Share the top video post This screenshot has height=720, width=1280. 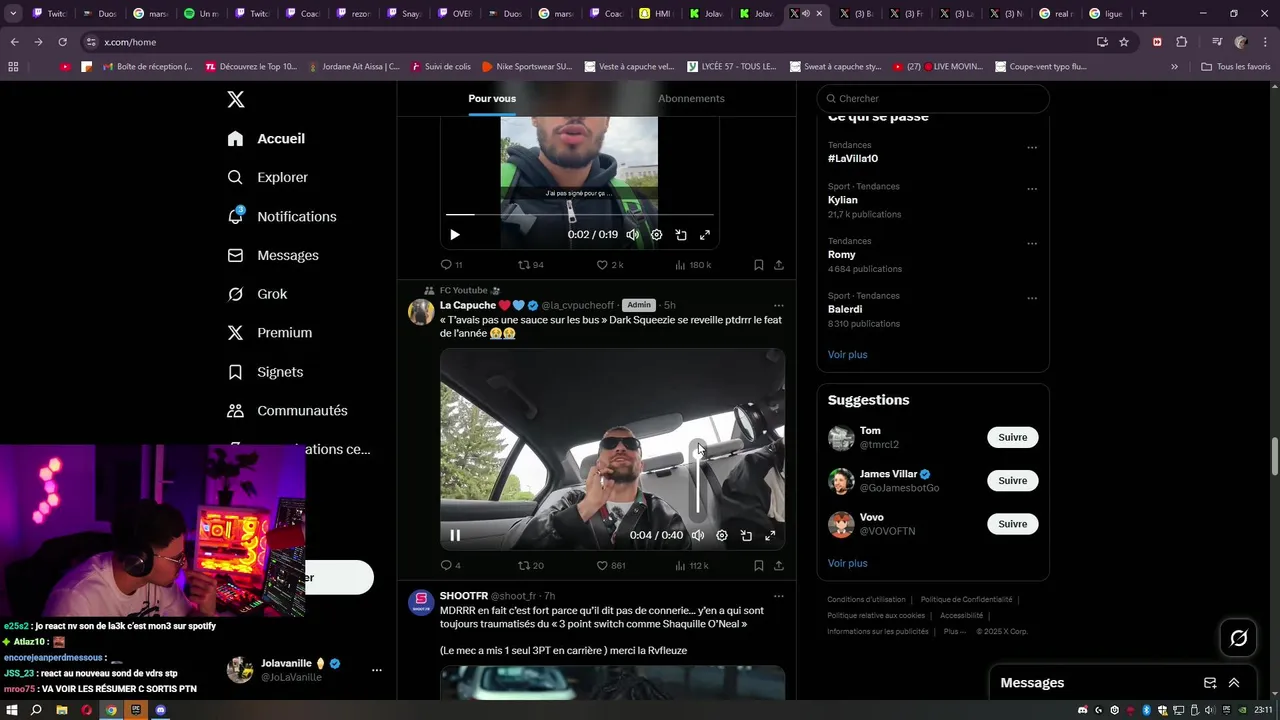[x=779, y=265]
